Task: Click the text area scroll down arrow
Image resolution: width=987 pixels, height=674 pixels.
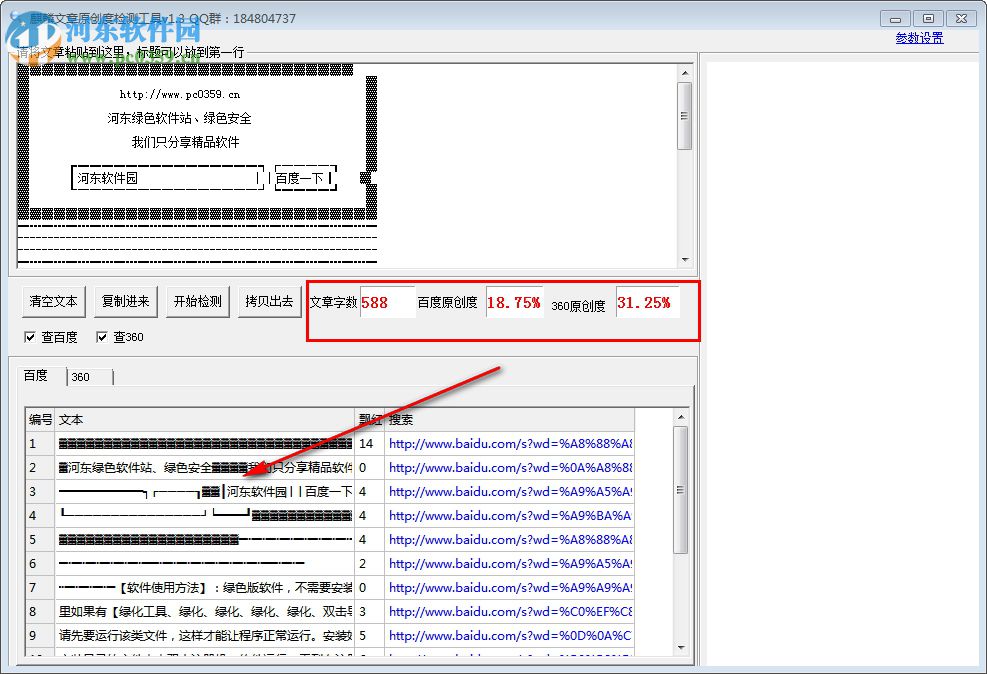Action: (x=685, y=259)
